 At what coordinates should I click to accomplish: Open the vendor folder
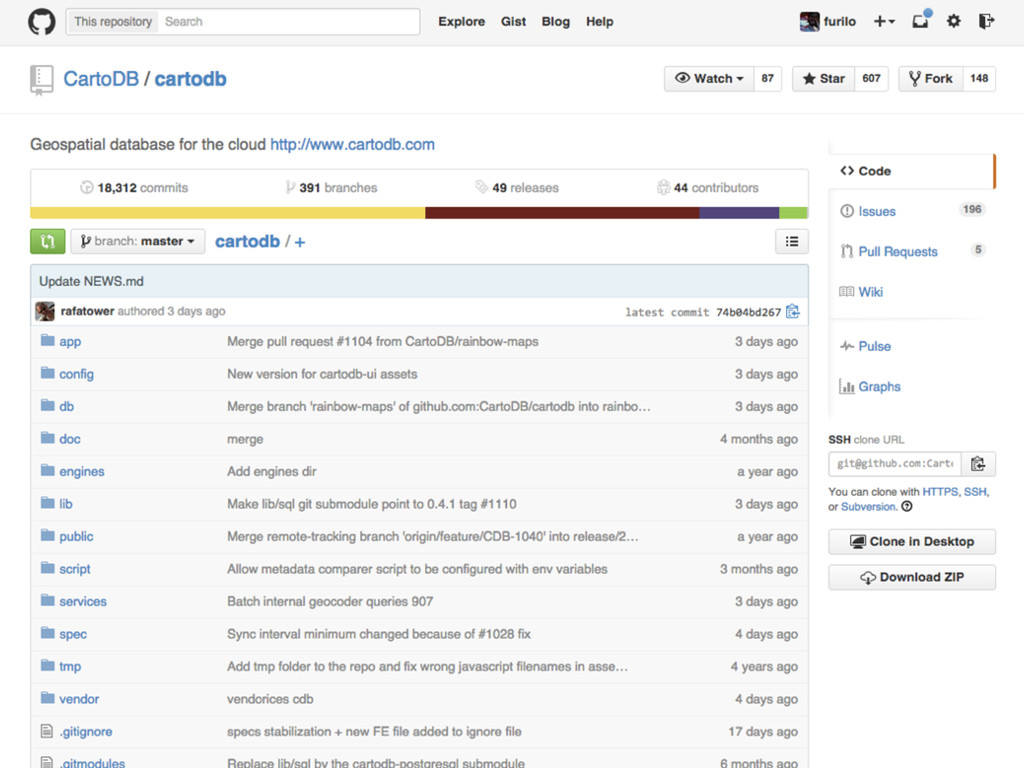click(x=79, y=699)
